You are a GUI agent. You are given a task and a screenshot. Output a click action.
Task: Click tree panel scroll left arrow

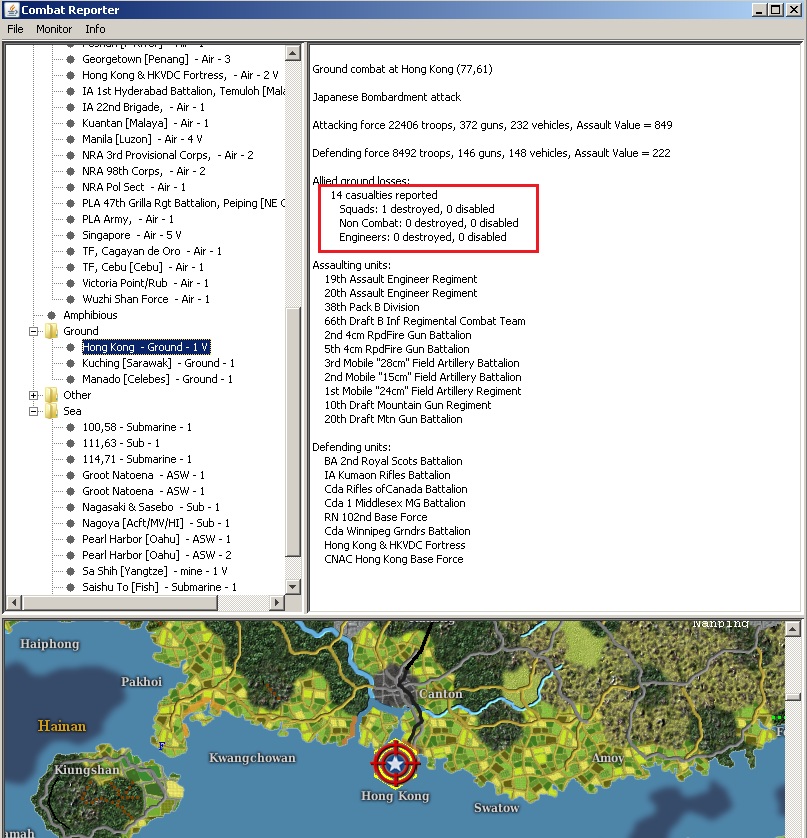pos(13,602)
